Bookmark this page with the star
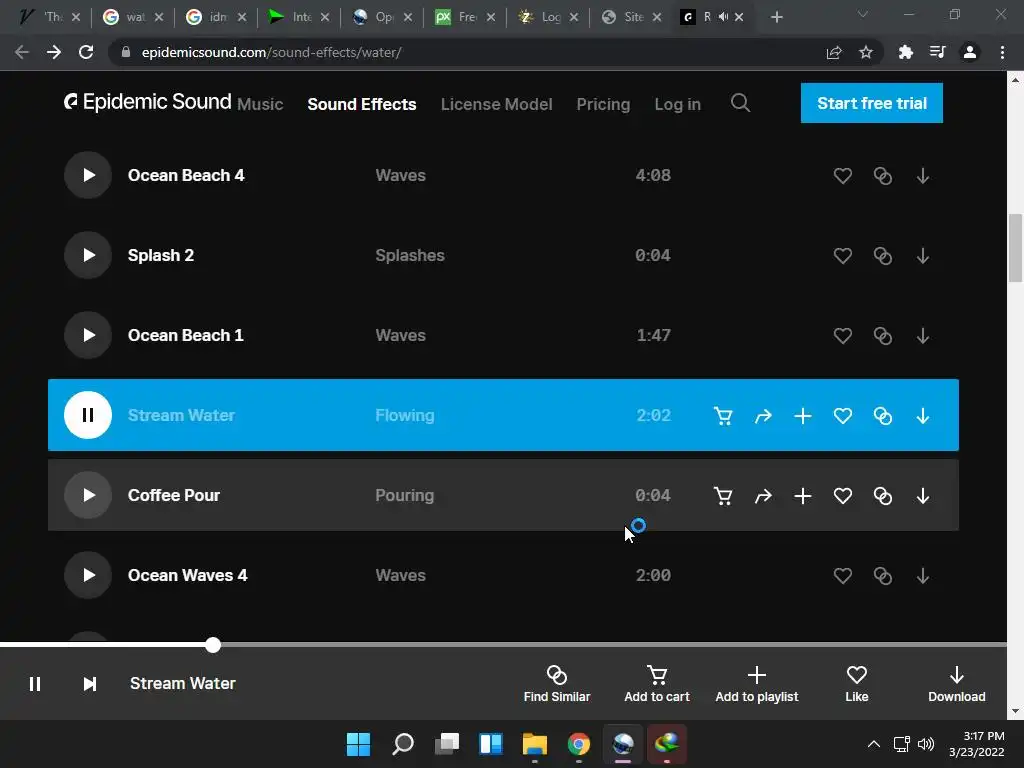The height and width of the screenshot is (768, 1024). pyautogui.click(x=866, y=52)
